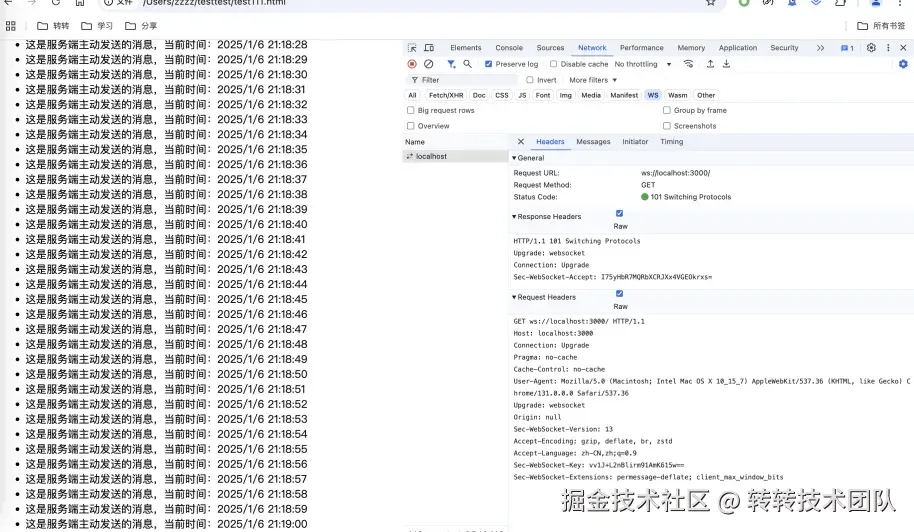
Task: Click the browser extensions puzzle icon
Action: pos(840,3)
